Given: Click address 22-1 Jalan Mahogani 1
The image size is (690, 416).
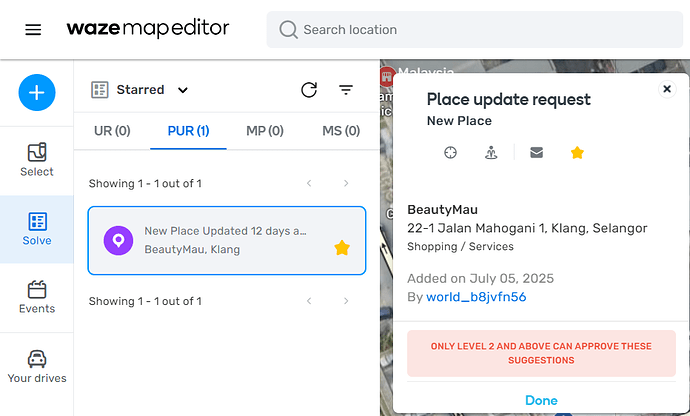Looking at the screenshot, I should [x=527, y=228].
